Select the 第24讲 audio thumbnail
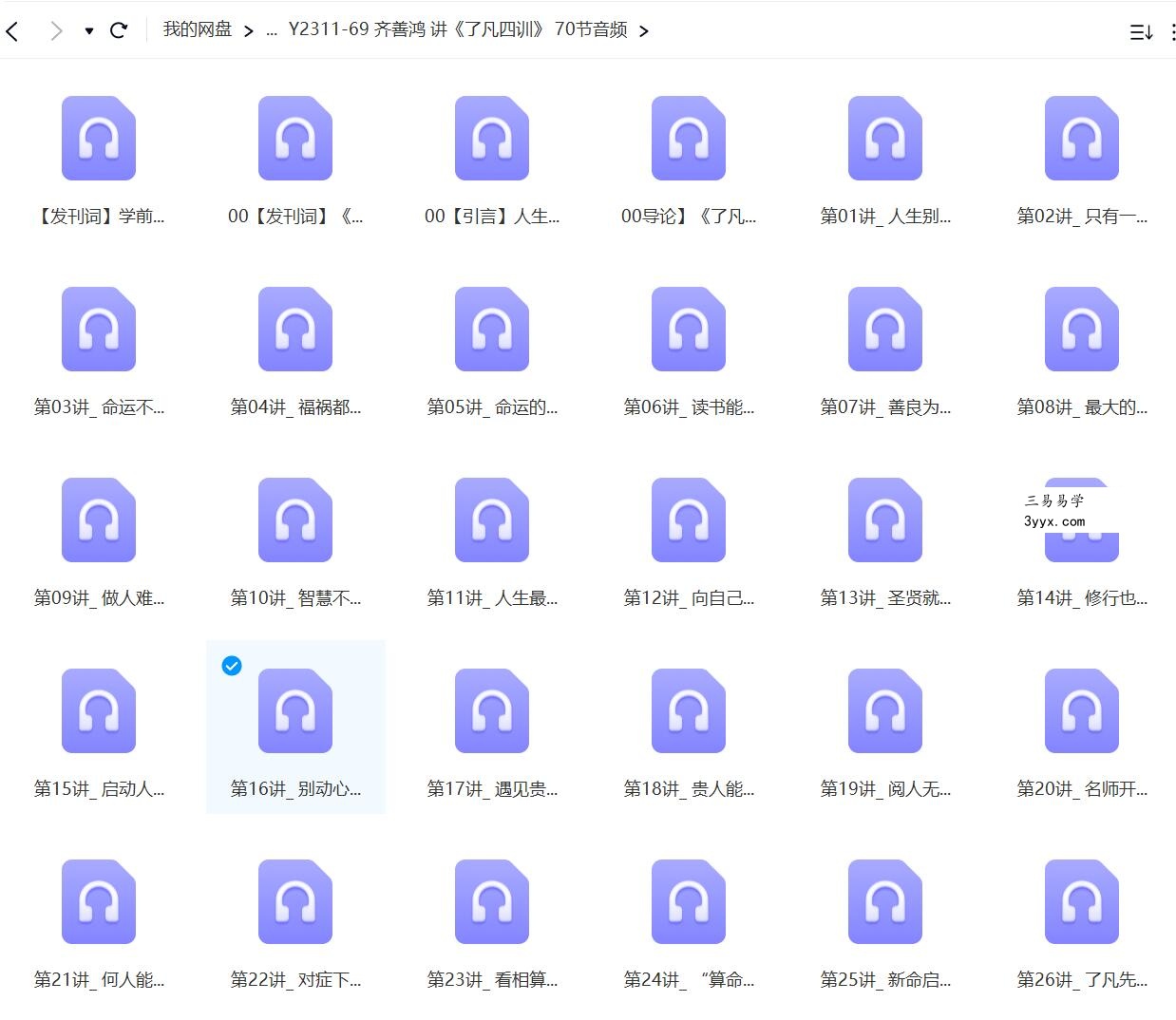 tap(689, 901)
